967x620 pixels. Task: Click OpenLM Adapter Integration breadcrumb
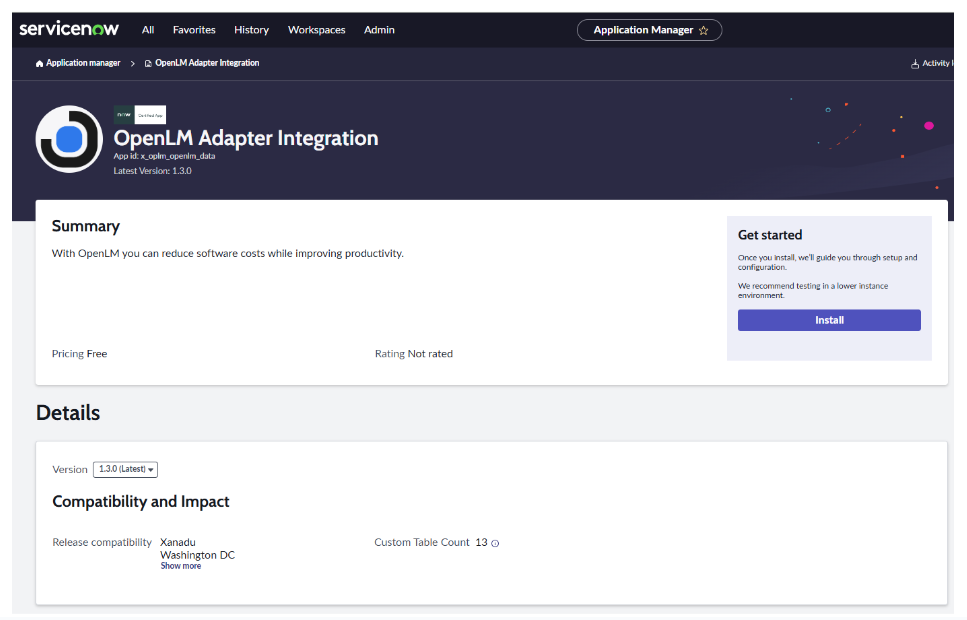pos(207,63)
